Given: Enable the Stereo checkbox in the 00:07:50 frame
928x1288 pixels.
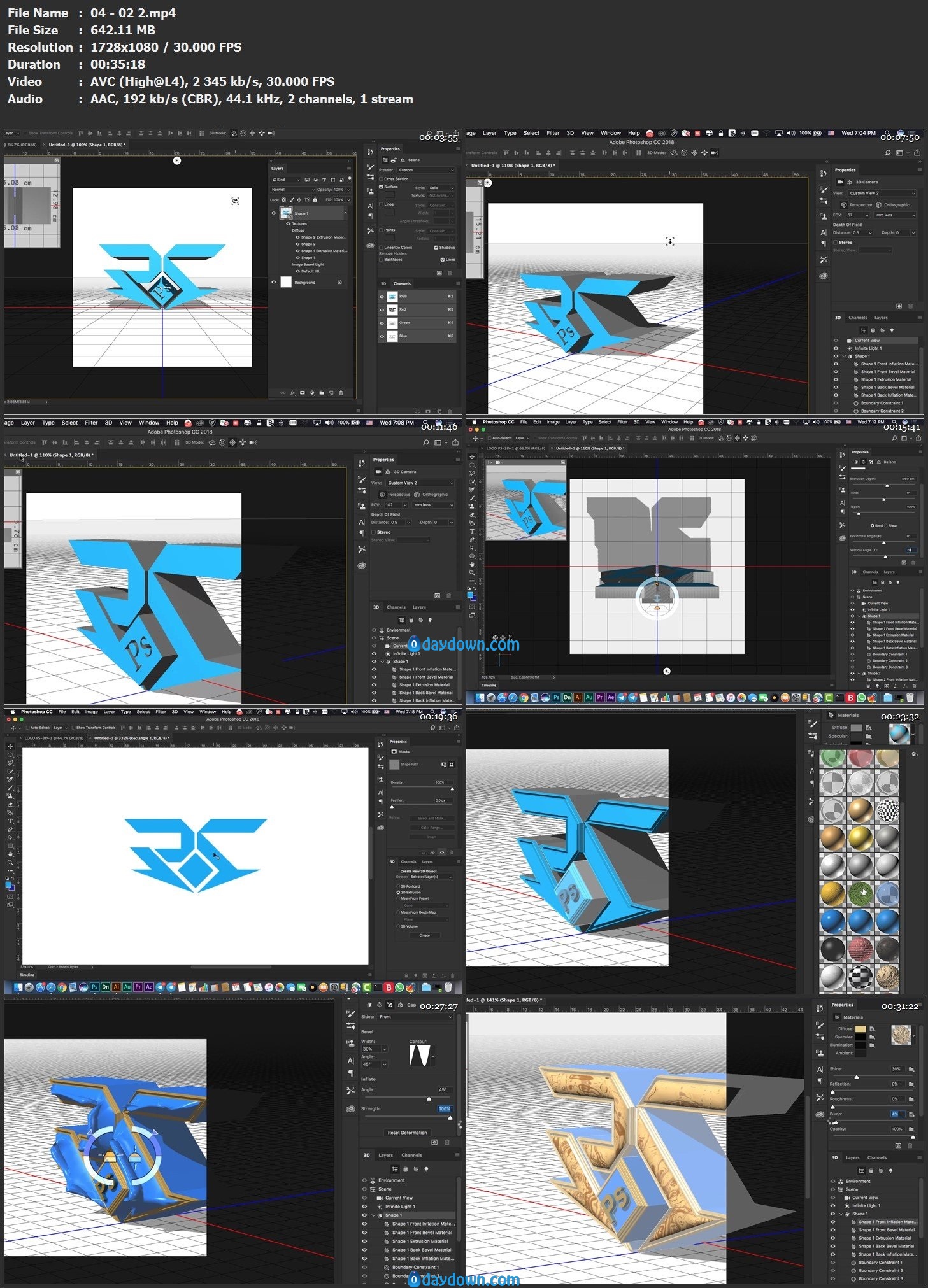Looking at the screenshot, I should pos(835,243).
